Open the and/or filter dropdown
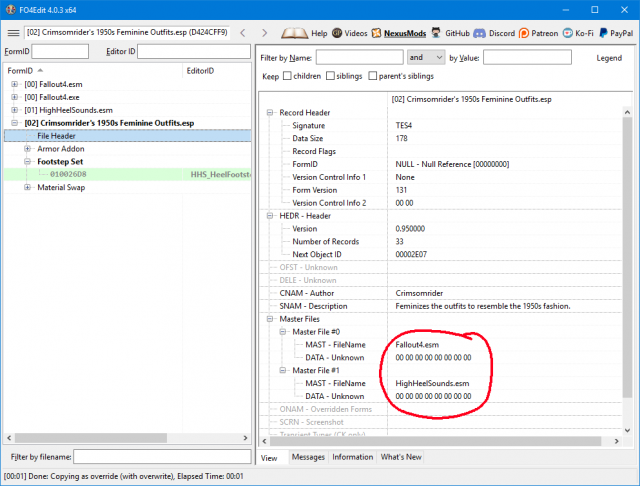 (427, 57)
